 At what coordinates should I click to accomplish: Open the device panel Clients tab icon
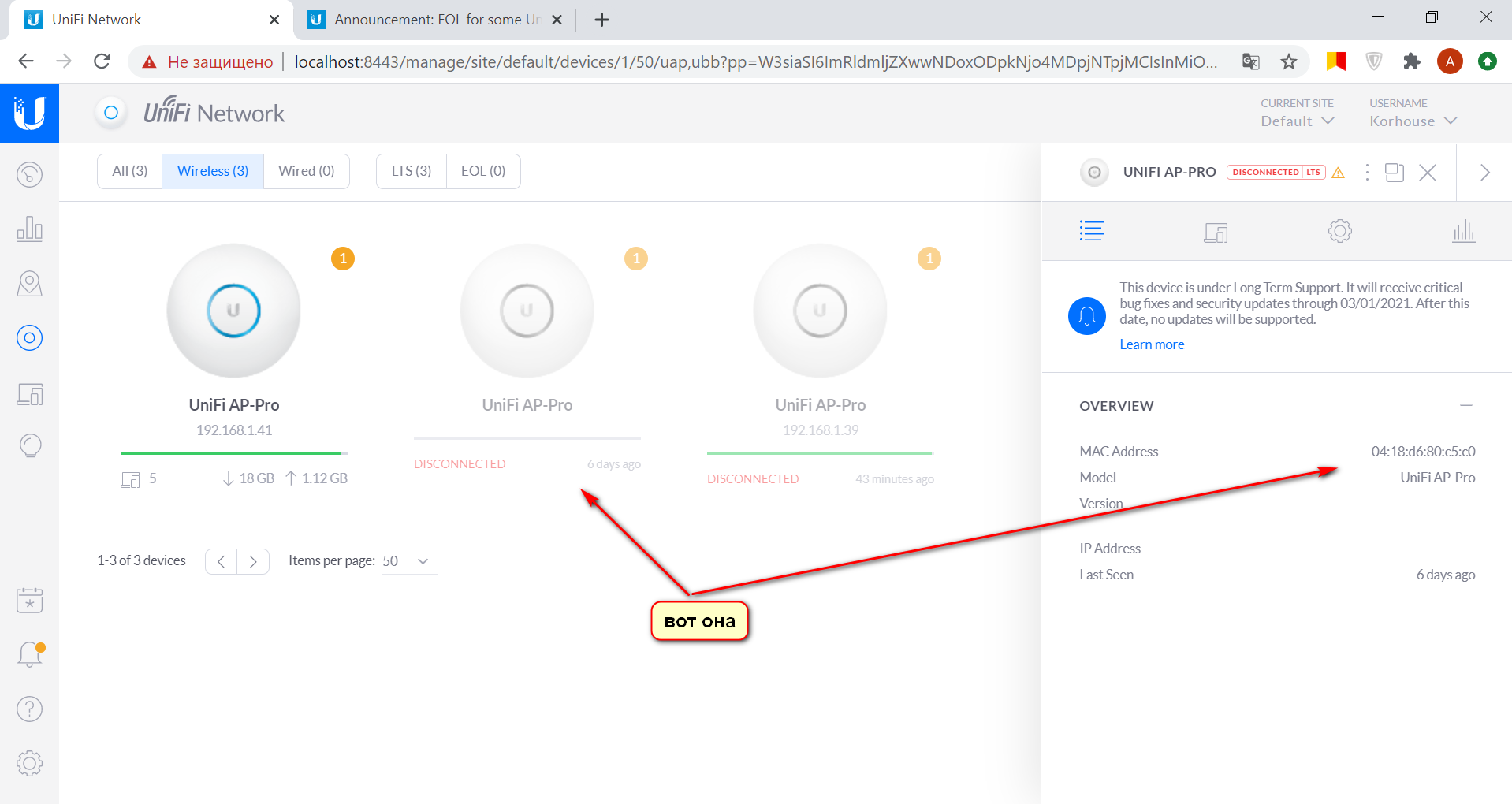(x=1216, y=232)
